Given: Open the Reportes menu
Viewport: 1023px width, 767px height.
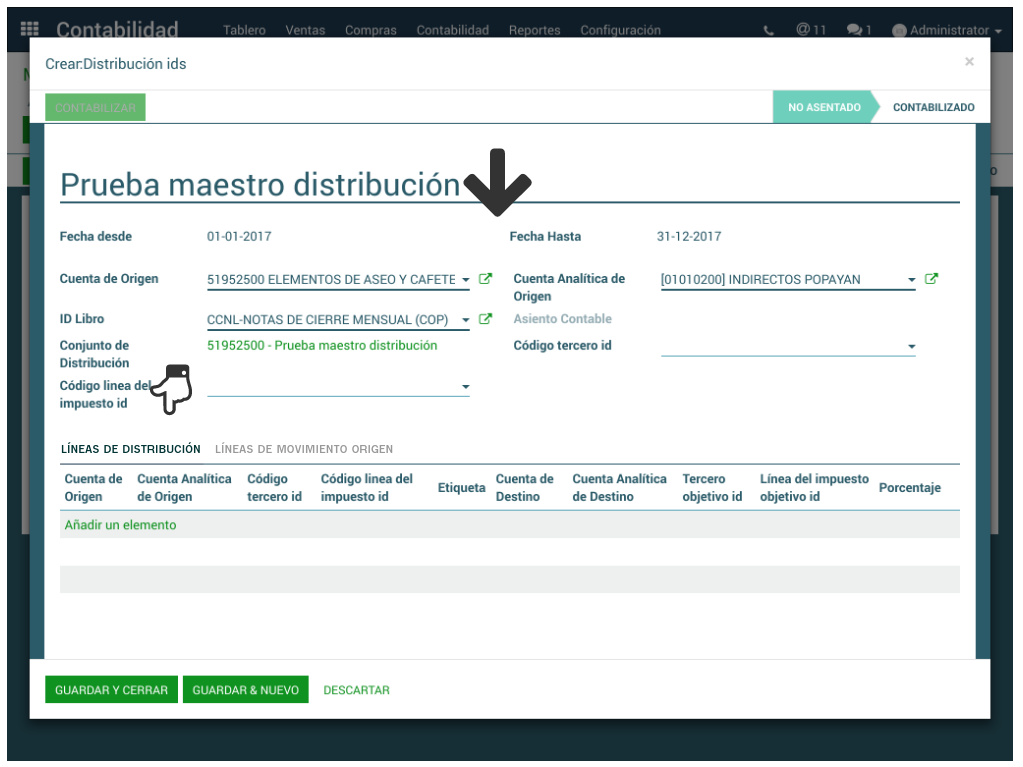Looking at the screenshot, I should (x=534, y=30).
